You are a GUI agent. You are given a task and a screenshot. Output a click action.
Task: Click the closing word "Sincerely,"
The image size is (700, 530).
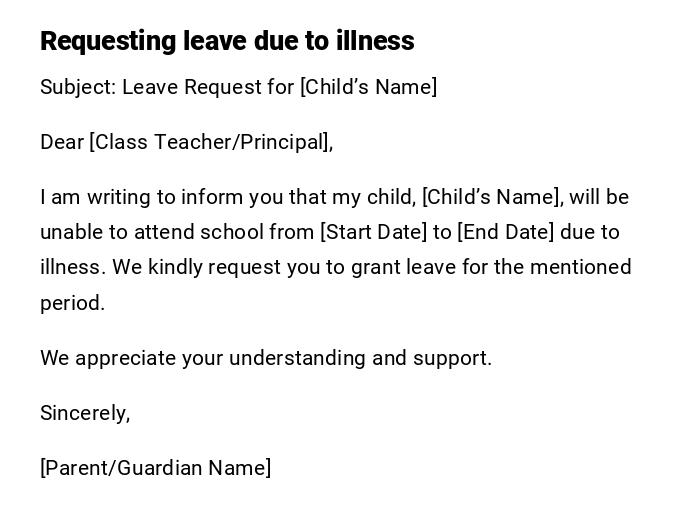coord(85,413)
